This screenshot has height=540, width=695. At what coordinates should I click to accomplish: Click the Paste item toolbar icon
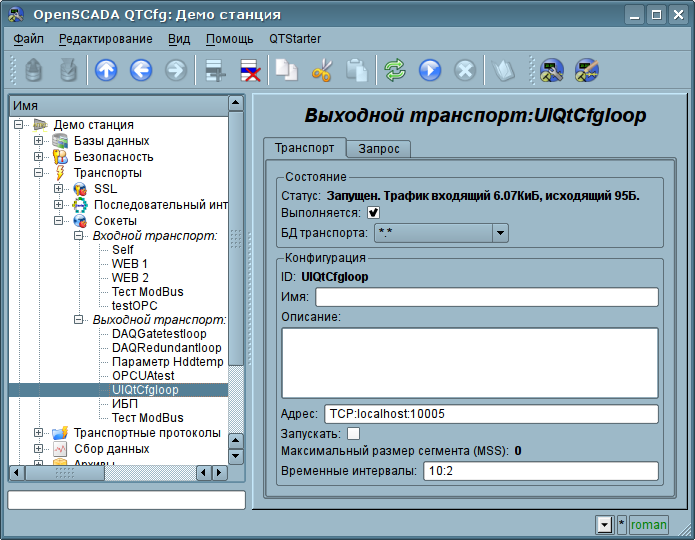coord(357,70)
